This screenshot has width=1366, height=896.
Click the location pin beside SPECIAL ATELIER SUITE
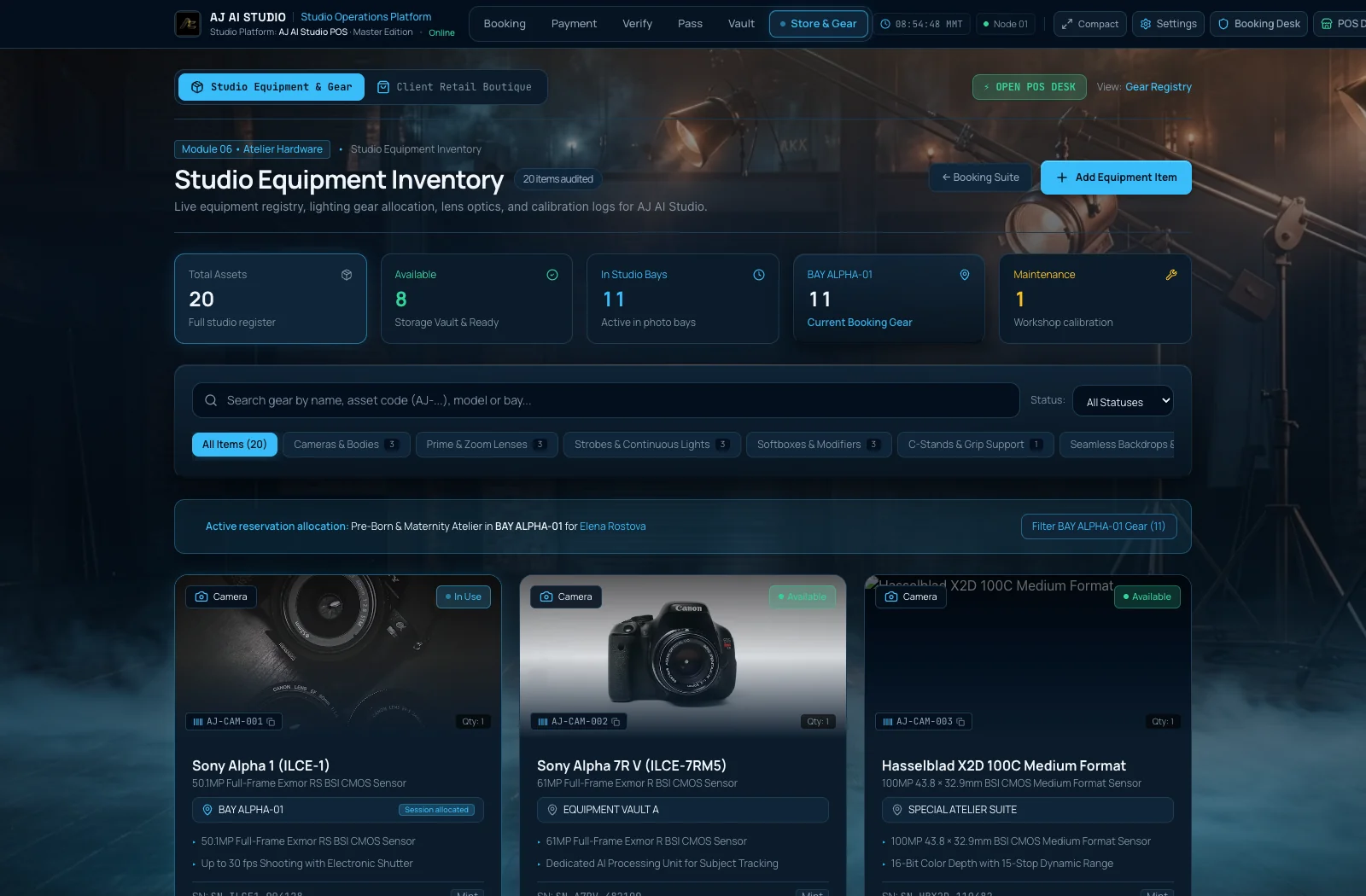[x=897, y=810]
